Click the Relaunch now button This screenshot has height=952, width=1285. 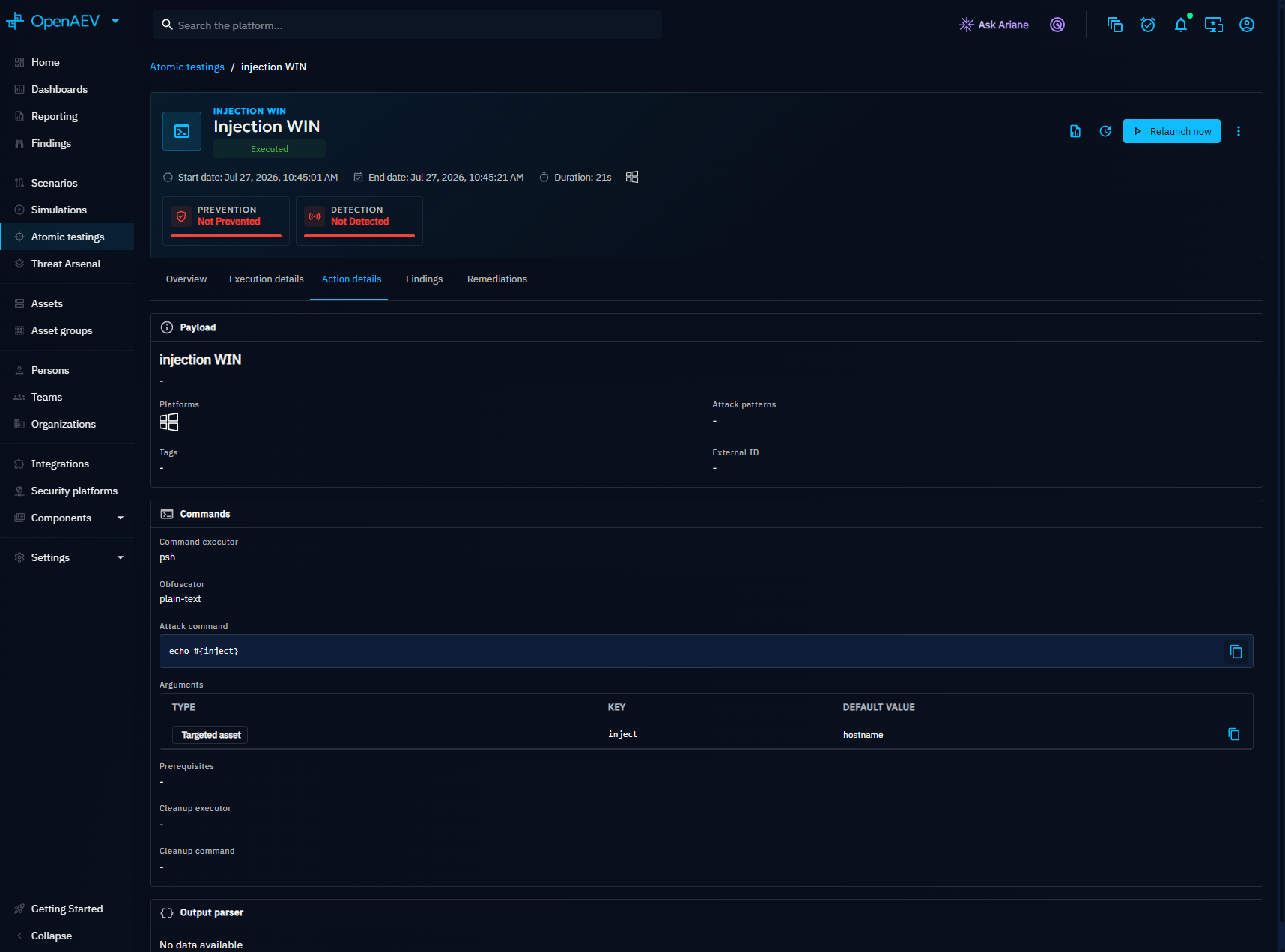click(x=1172, y=131)
